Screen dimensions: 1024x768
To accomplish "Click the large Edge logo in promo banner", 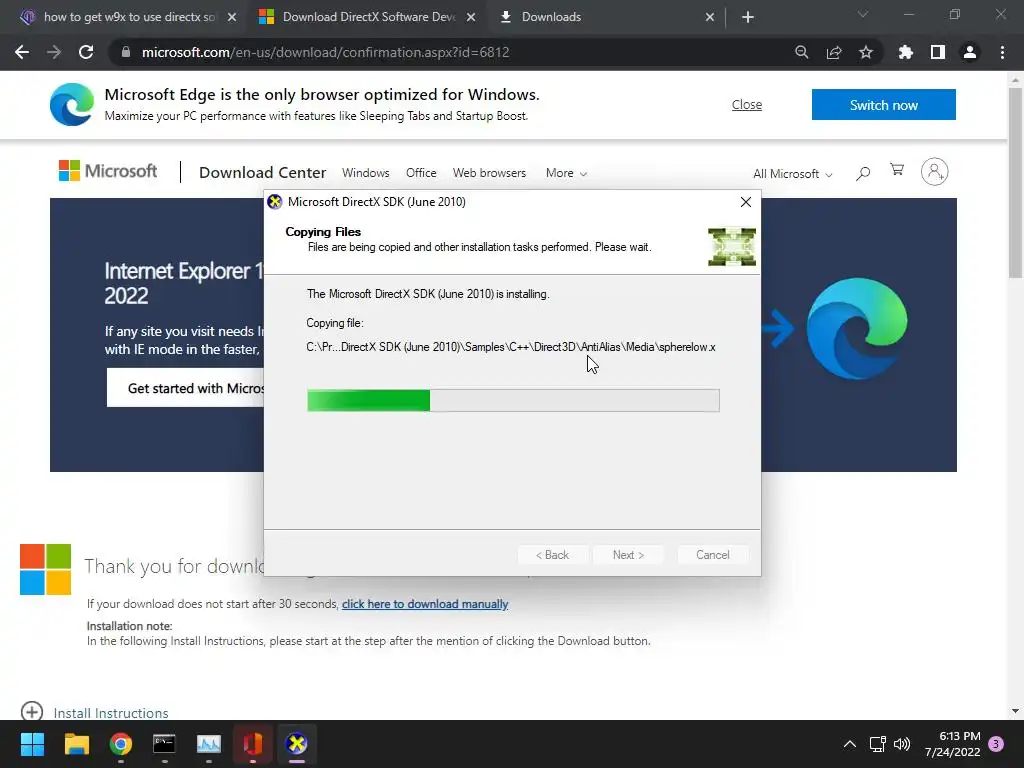I will pos(857,328).
